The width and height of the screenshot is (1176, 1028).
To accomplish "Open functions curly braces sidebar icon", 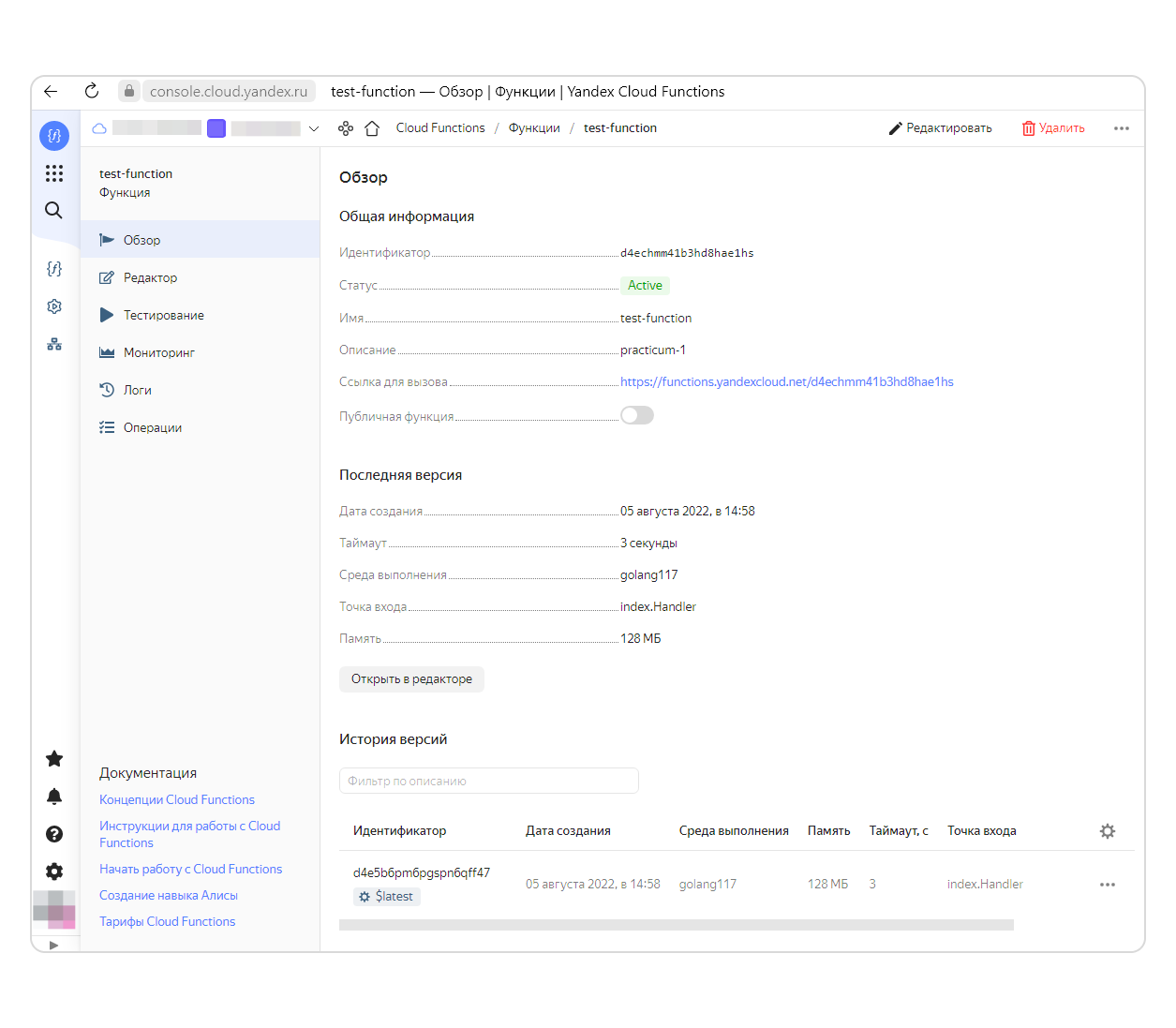I will tap(54, 269).
